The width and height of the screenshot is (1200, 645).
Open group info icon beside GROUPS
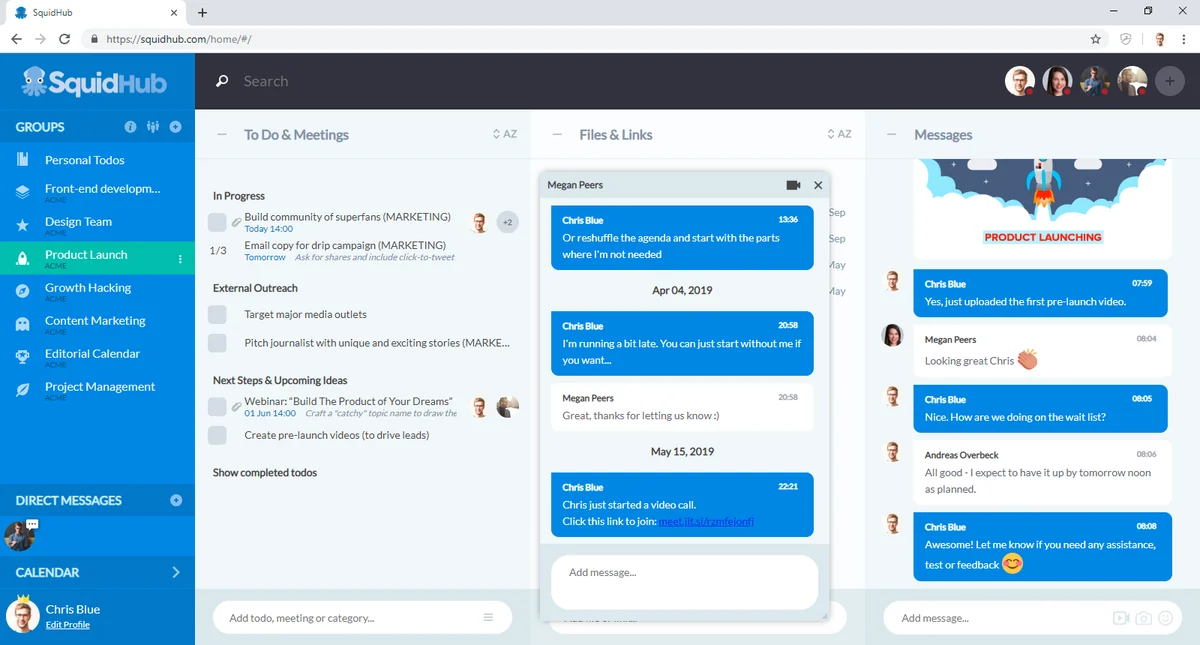(130, 127)
